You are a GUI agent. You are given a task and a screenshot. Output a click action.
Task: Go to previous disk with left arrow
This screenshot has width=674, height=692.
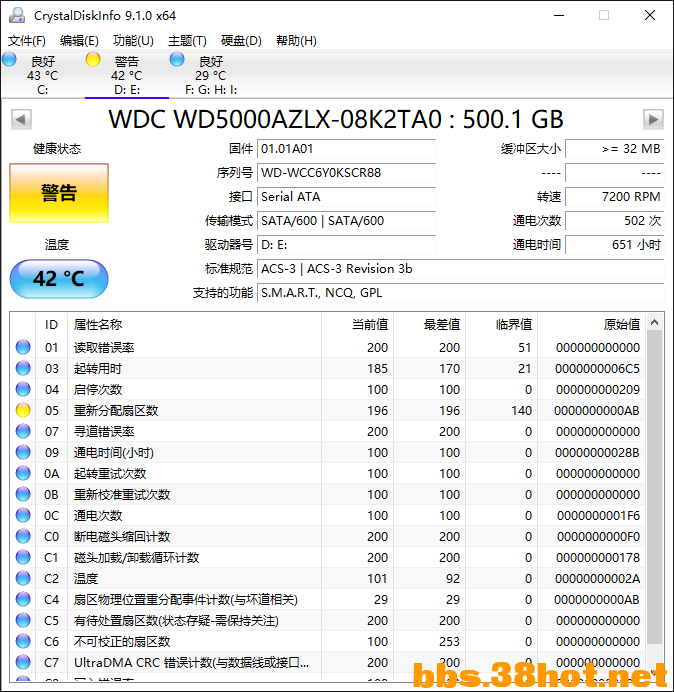coord(21,119)
